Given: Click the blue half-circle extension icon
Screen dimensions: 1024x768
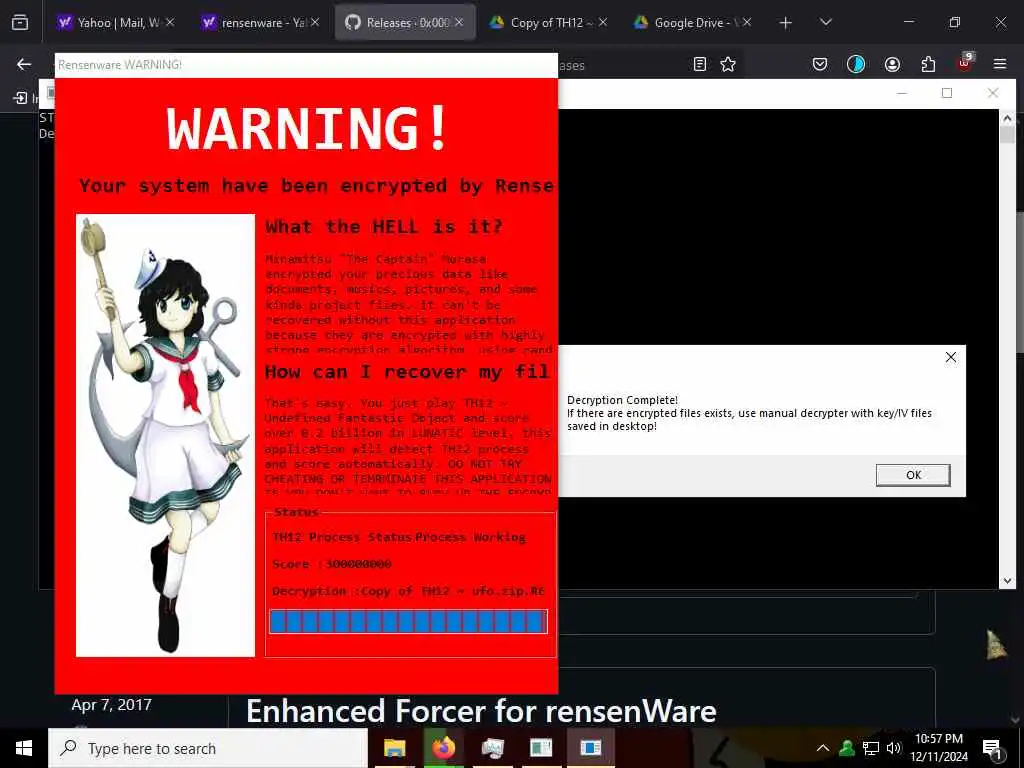Looking at the screenshot, I should [856, 64].
